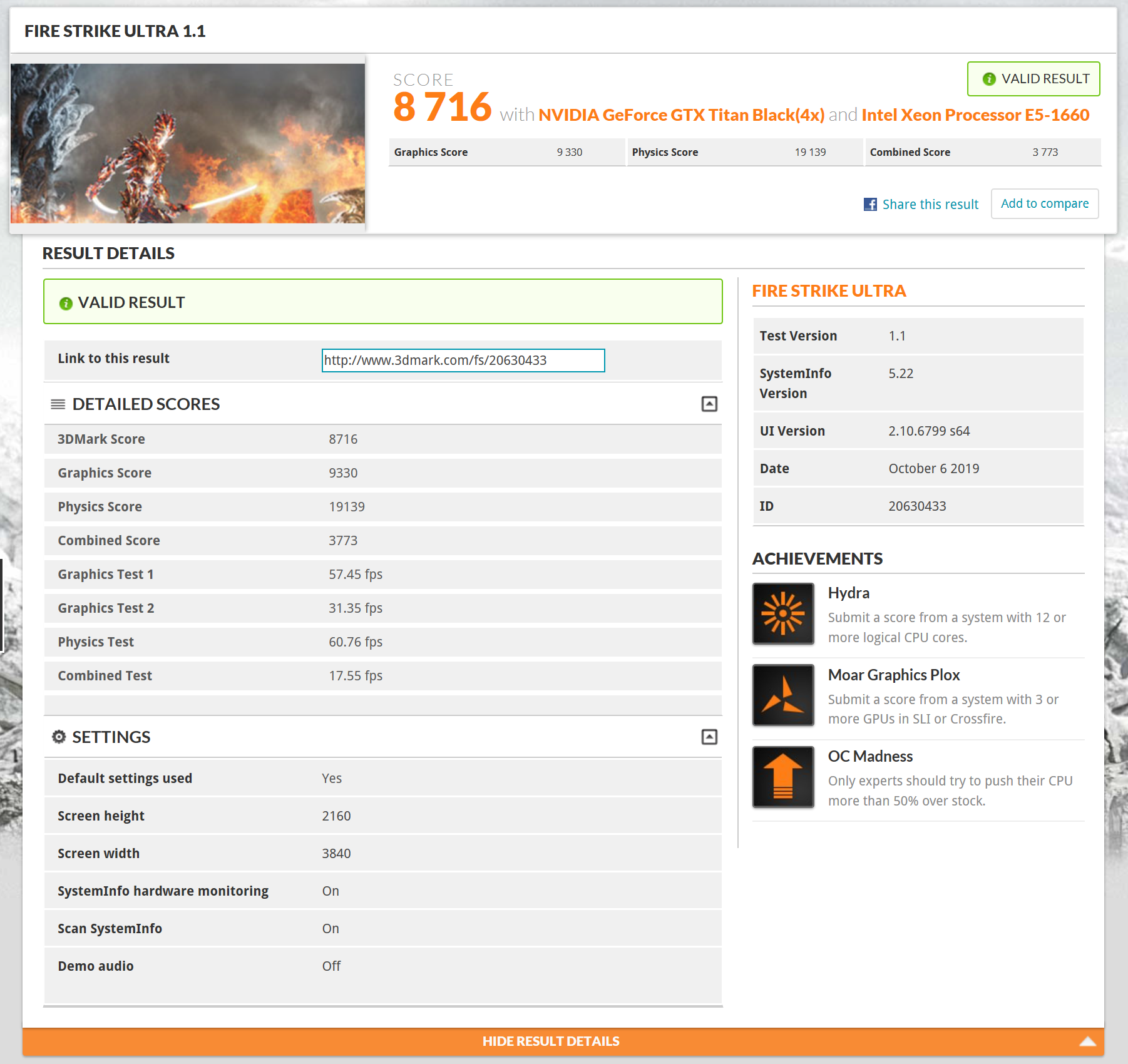The width and height of the screenshot is (1128, 1064).
Task: Click ID value 20630433
Action: coord(917,506)
